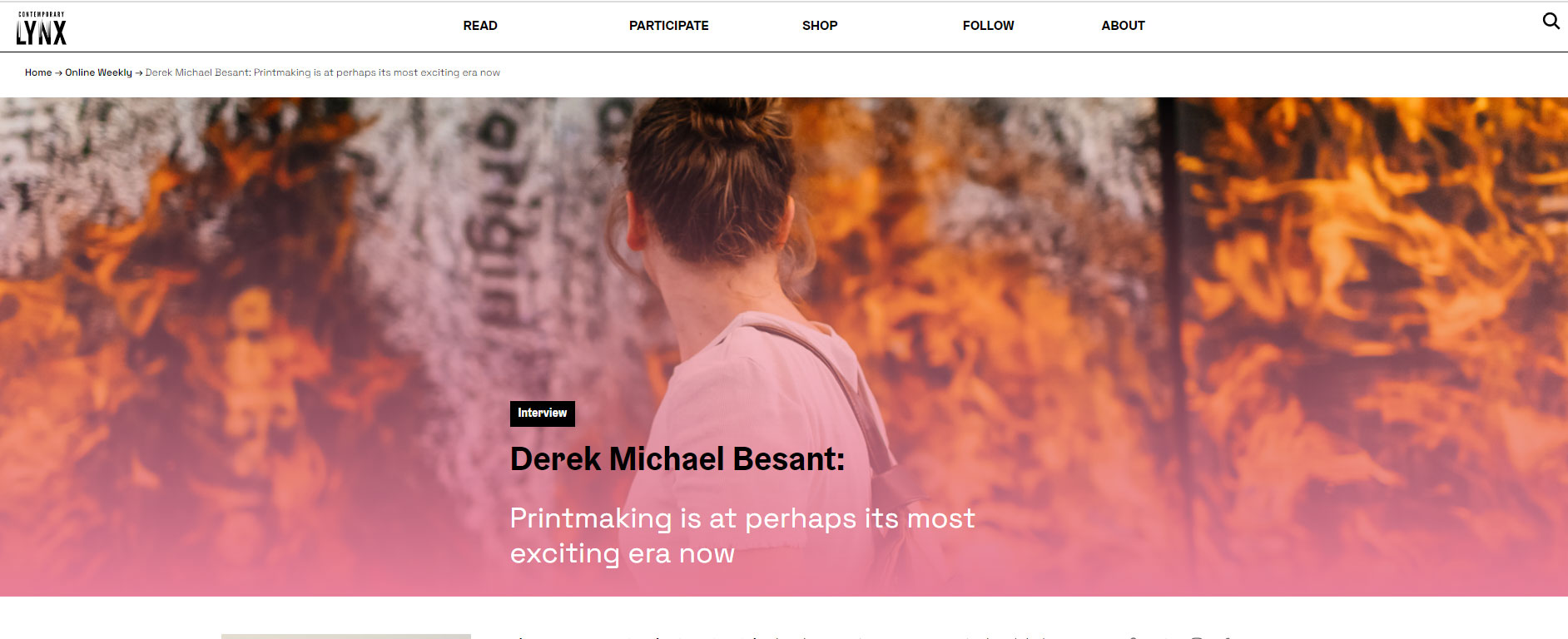Open the FOLLOW menu item
The image size is (1568, 639).
coord(988,26)
